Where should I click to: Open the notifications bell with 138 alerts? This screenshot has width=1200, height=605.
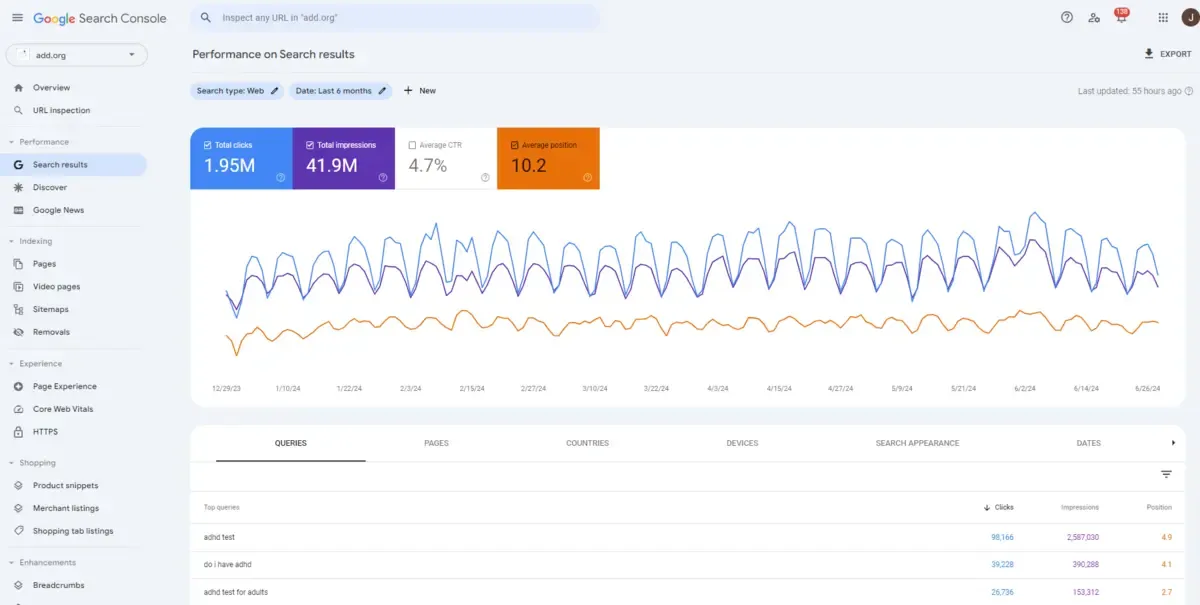(x=1120, y=17)
